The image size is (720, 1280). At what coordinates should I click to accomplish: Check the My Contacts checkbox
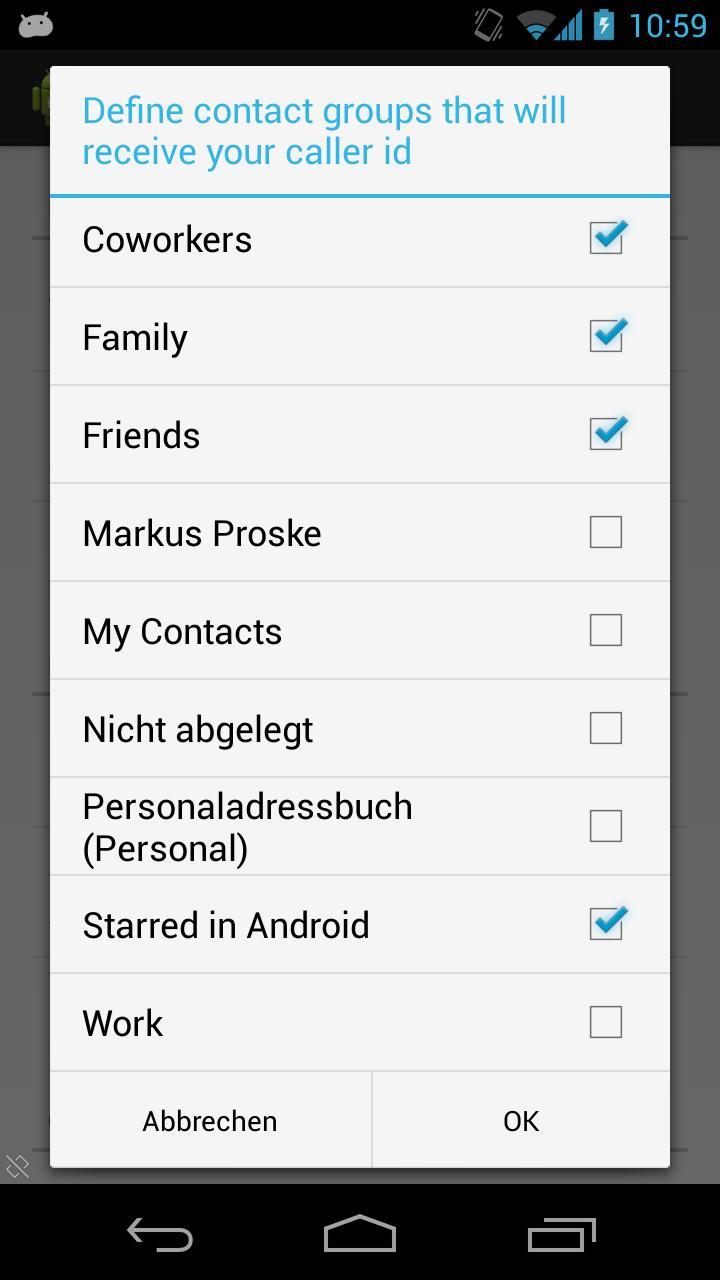[606, 630]
